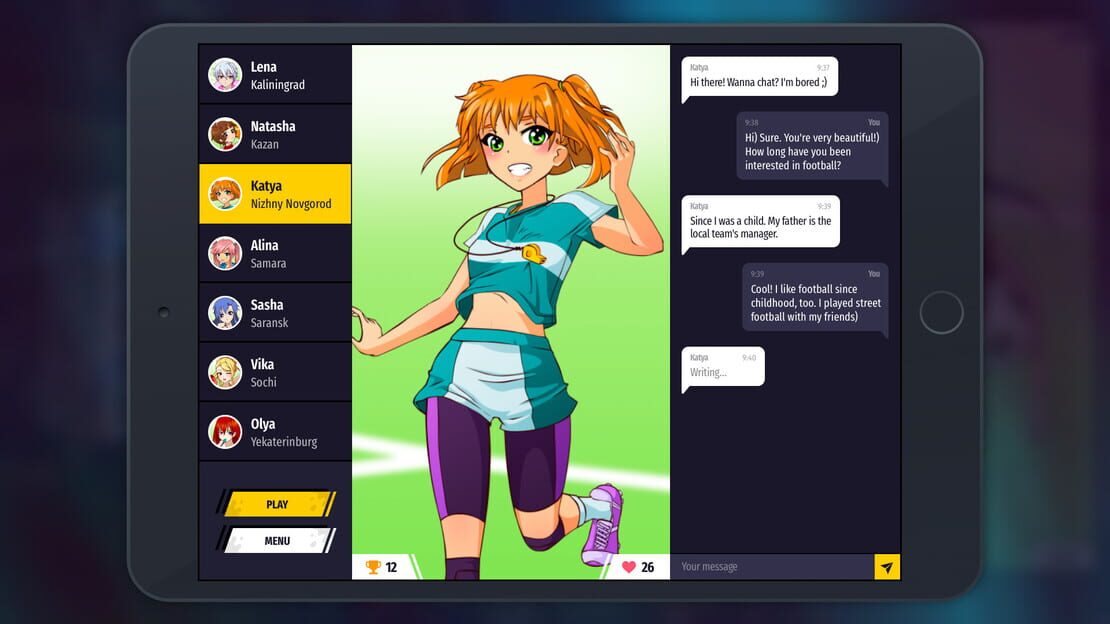Click the trophy count 12
The height and width of the screenshot is (624, 1110).
pyautogui.click(x=391, y=567)
